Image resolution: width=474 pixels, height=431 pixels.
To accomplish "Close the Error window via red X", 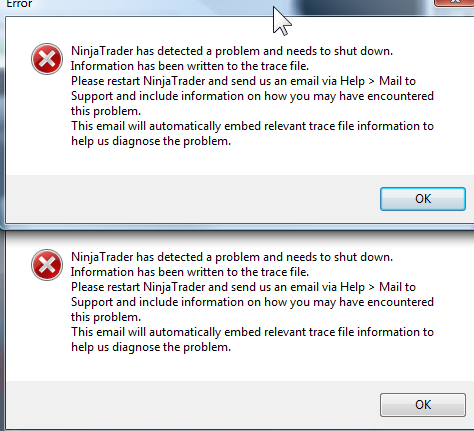I will coord(454,2).
